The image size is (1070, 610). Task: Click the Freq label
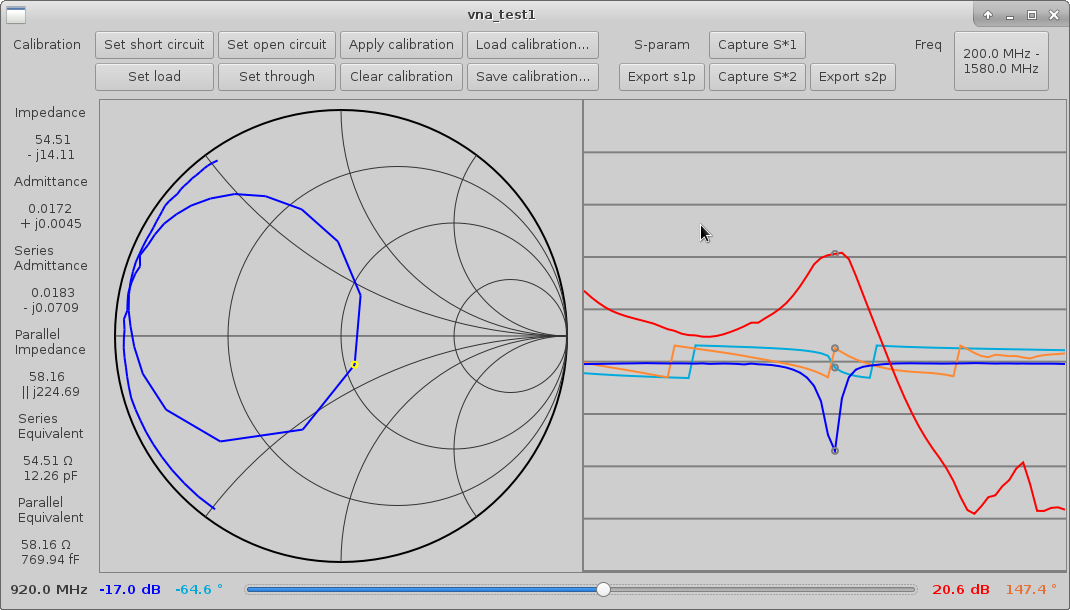tap(928, 45)
